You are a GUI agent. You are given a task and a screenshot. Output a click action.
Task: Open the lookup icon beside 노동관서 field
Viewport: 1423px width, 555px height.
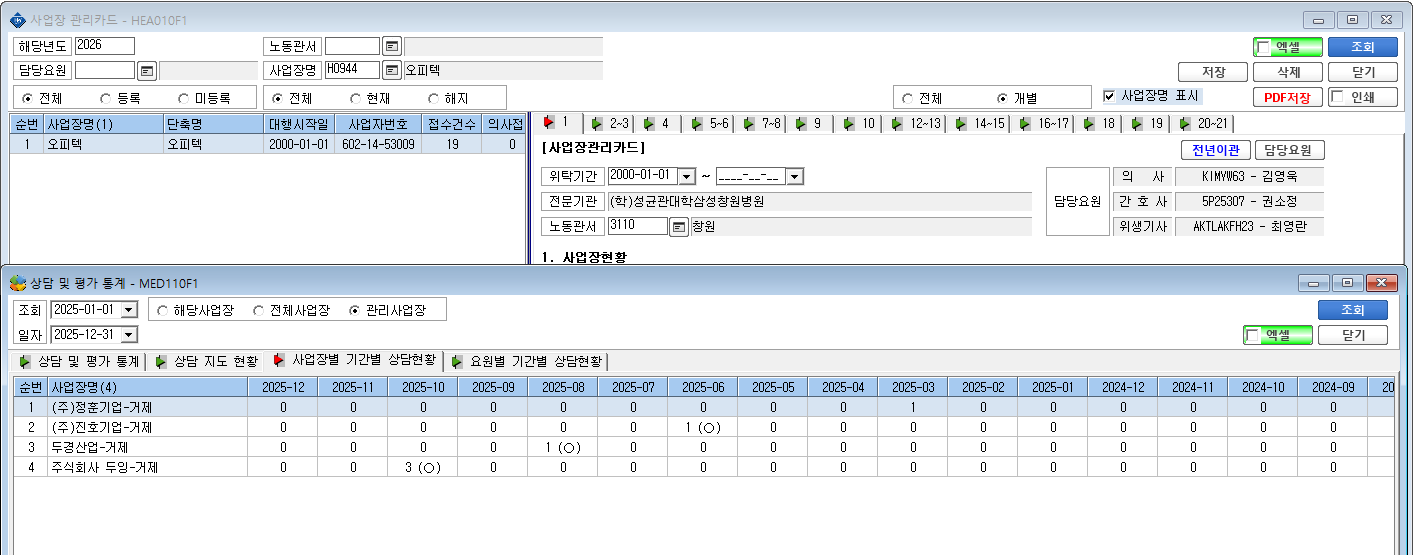[x=392, y=46]
